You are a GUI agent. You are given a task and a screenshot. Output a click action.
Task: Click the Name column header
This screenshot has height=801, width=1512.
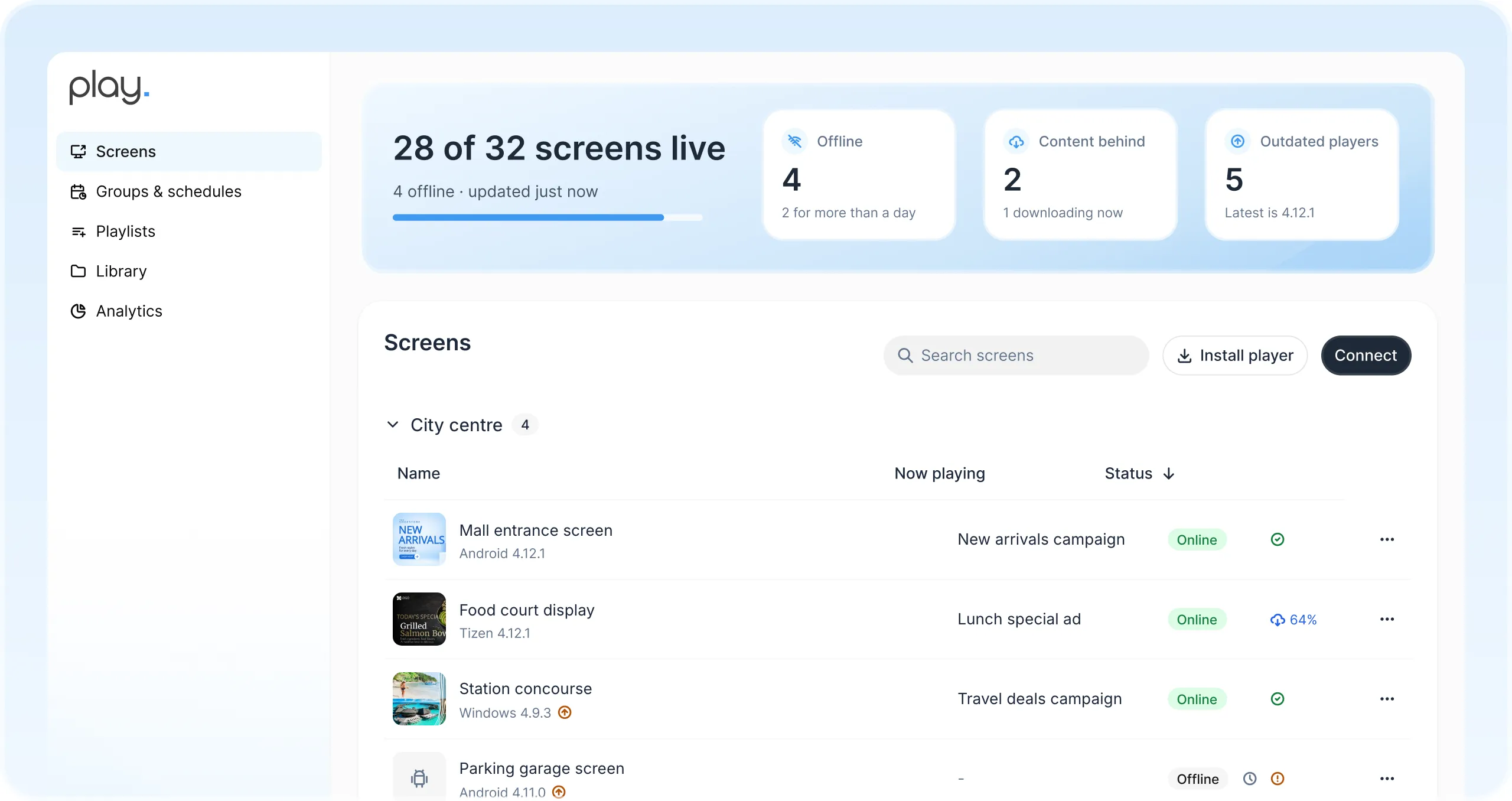tap(418, 474)
